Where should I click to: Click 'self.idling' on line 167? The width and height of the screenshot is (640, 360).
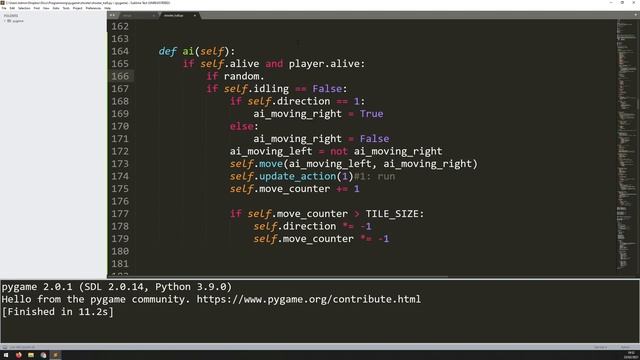click(x=256, y=89)
